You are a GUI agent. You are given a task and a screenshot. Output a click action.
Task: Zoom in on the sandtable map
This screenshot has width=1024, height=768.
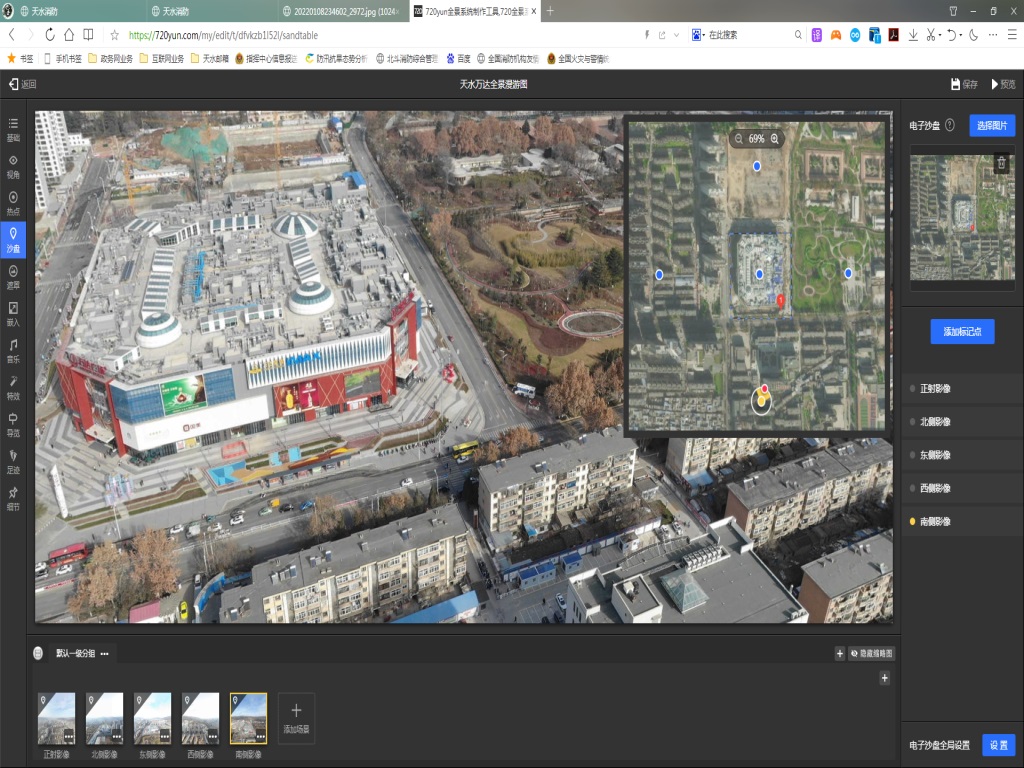pos(774,139)
